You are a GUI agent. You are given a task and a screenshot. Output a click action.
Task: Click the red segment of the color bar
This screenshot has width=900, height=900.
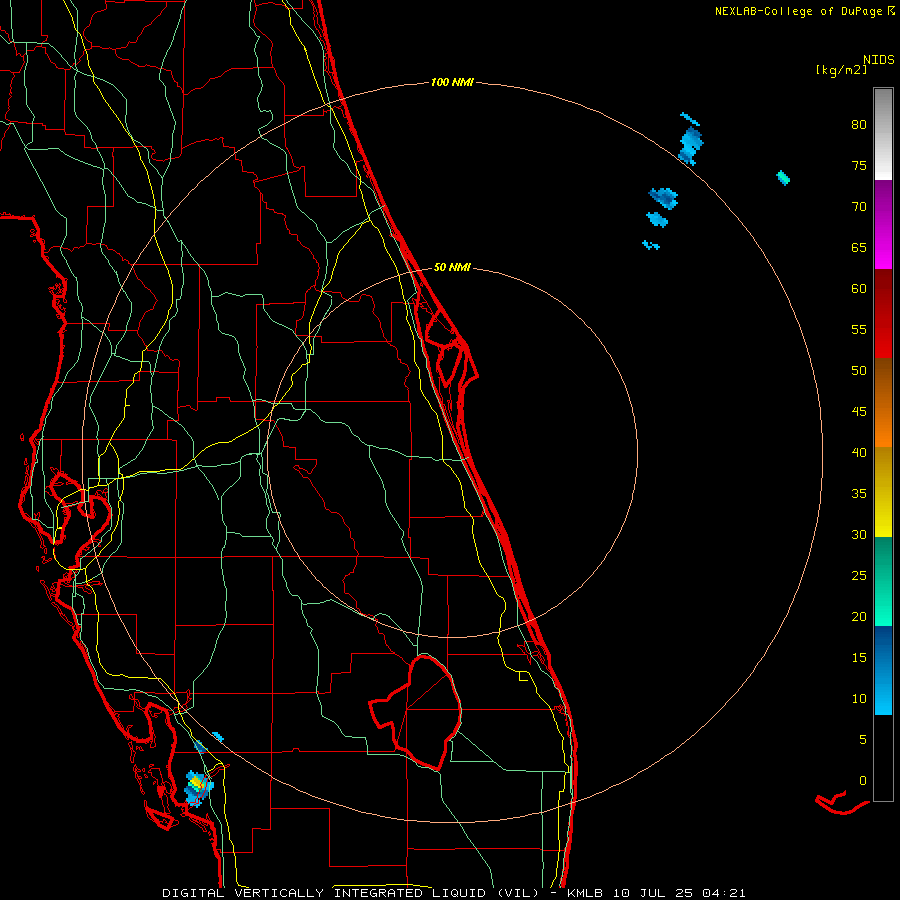883,314
